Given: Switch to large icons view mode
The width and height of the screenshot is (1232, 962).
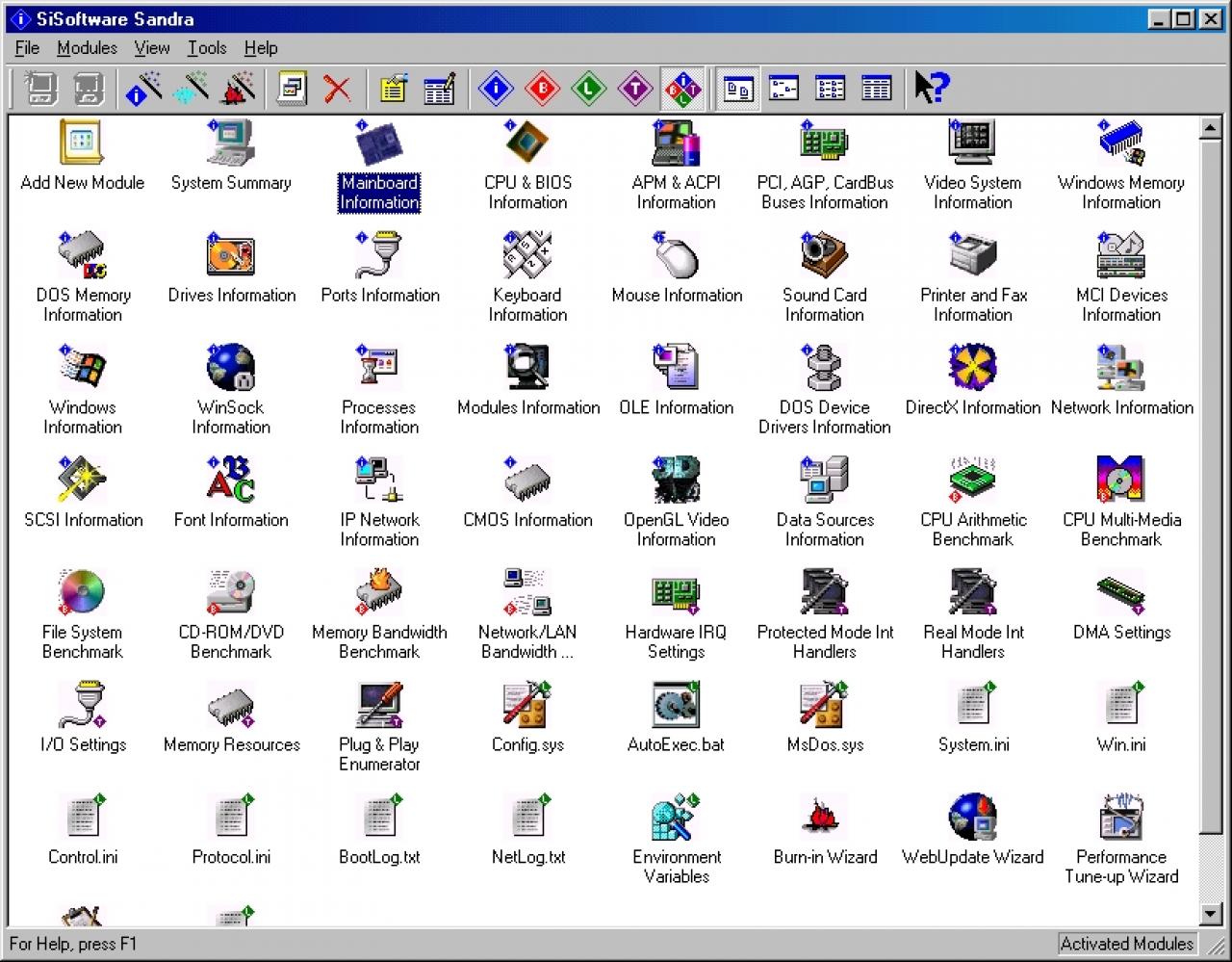Looking at the screenshot, I should pyautogui.click(x=738, y=89).
